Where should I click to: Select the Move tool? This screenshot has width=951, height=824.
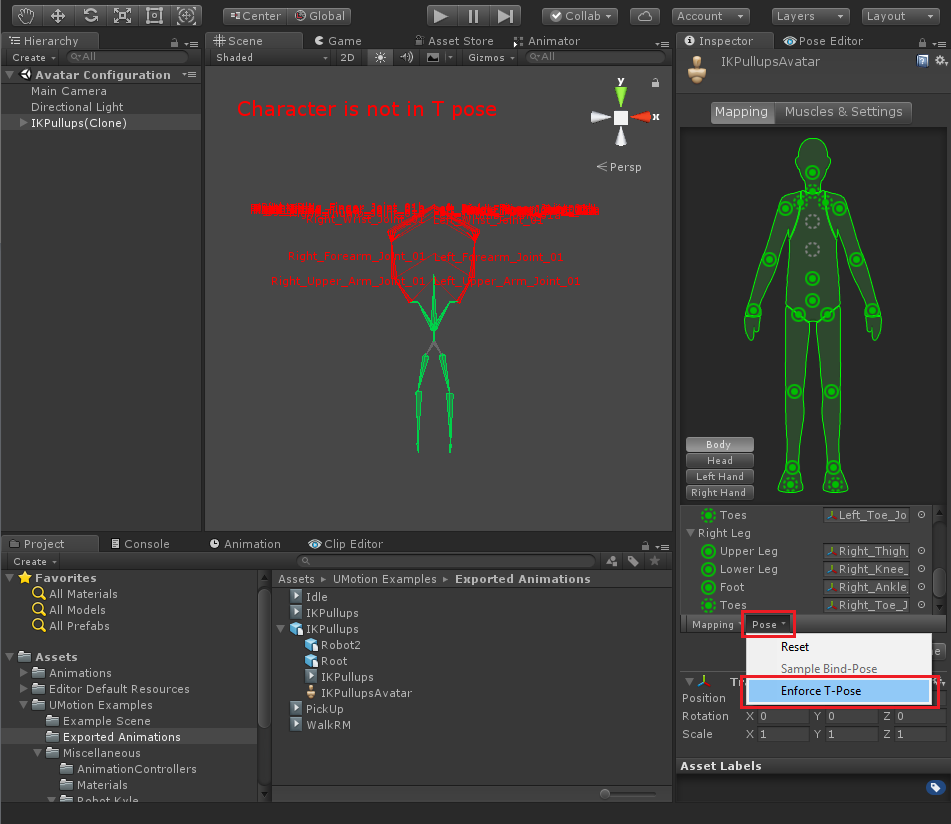pos(58,16)
